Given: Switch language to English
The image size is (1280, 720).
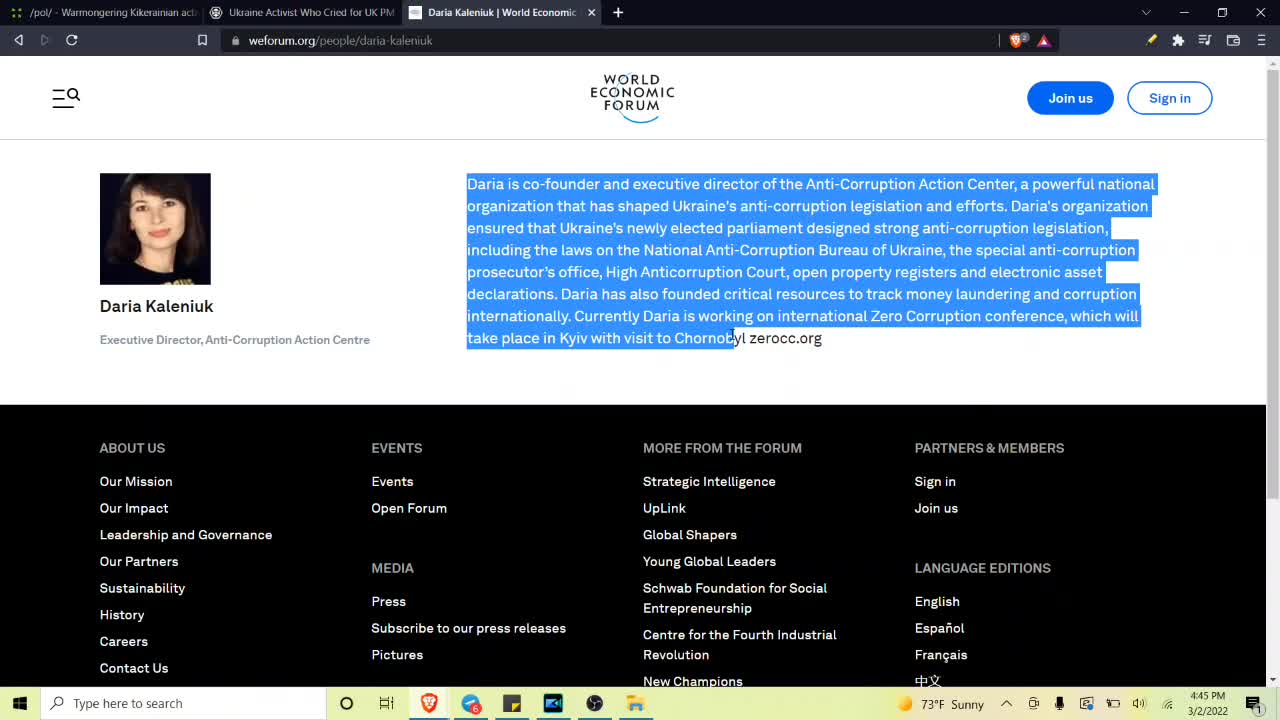Looking at the screenshot, I should [937, 602].
